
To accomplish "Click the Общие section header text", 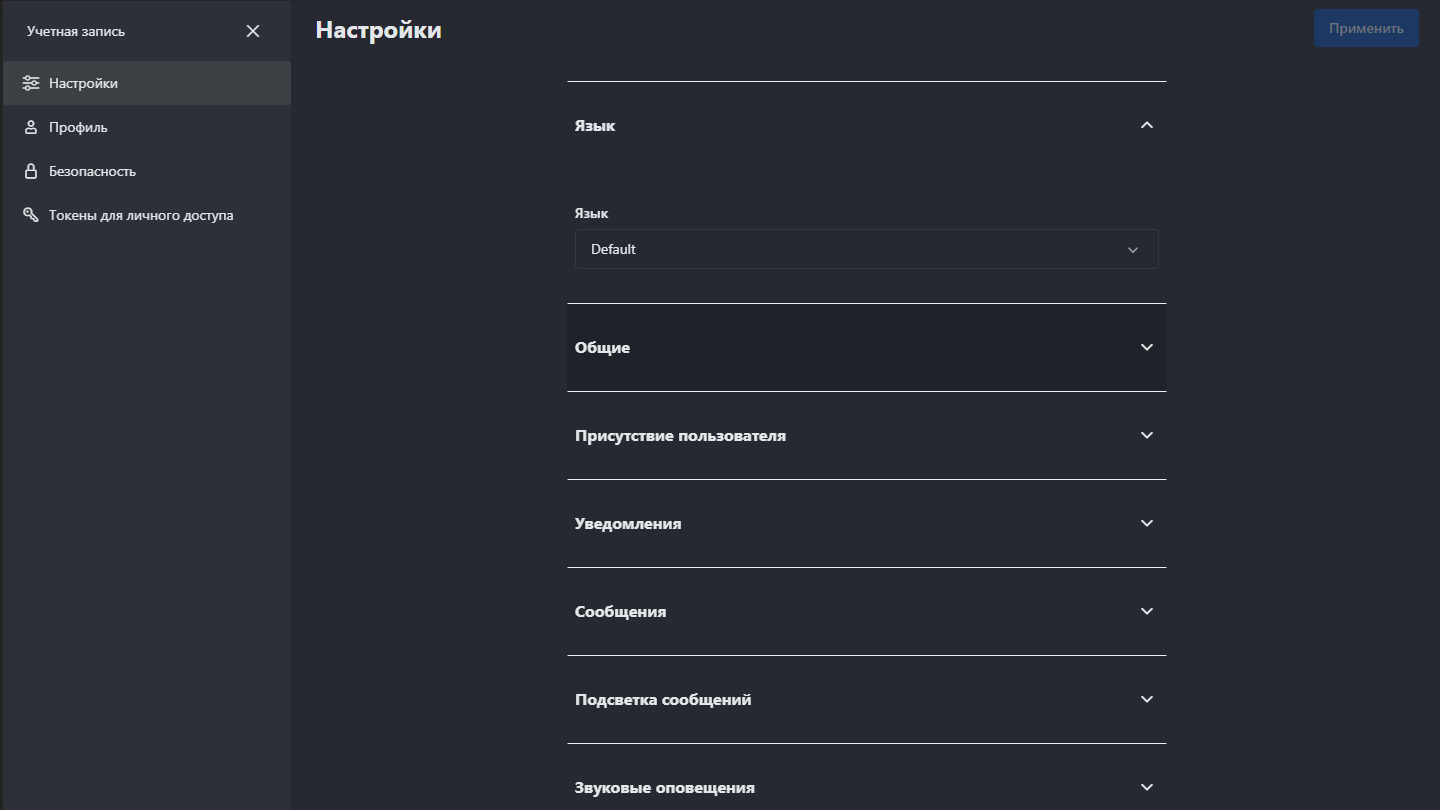I will tap(602, 348).
